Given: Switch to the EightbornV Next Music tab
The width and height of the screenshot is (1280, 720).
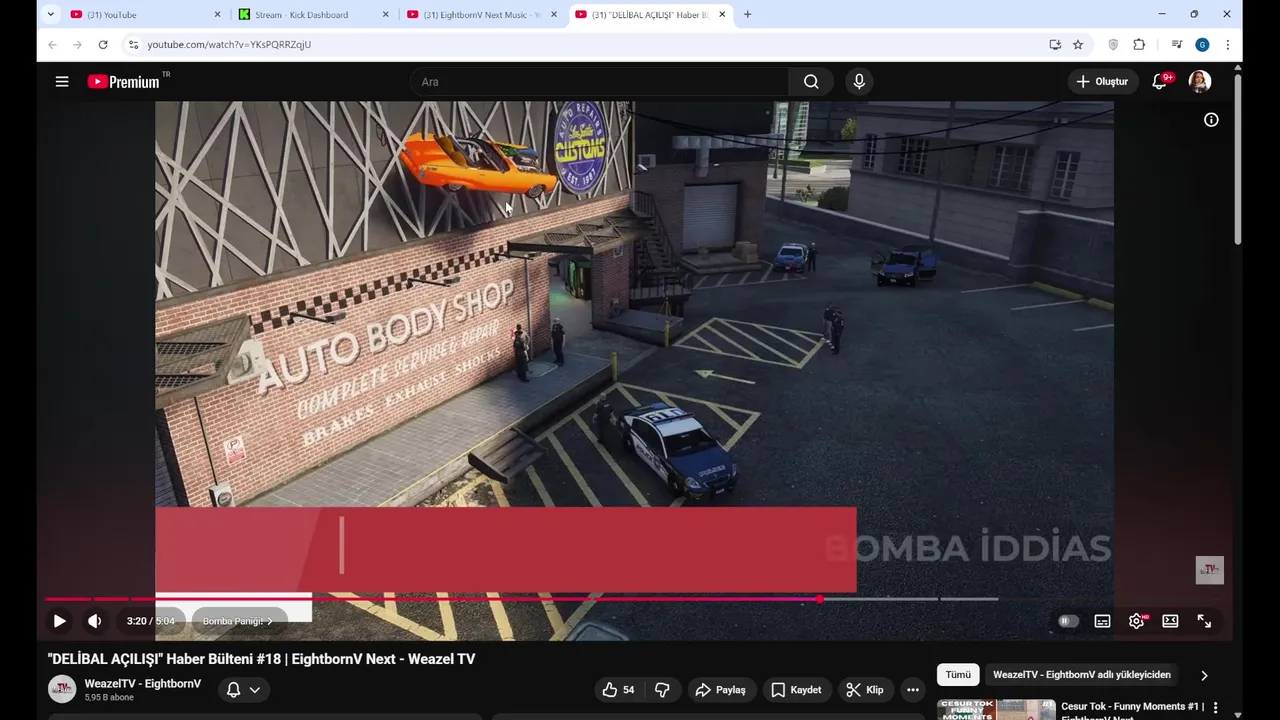Looking at the screenshot, I should point(483,15).
